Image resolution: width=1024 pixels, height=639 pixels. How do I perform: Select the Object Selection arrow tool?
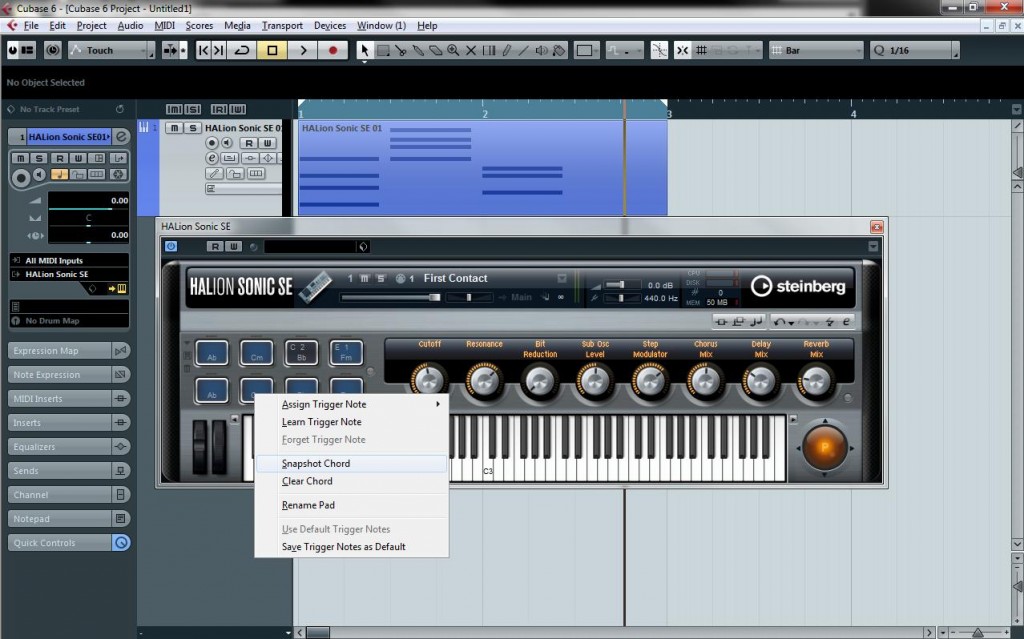(365, 50)
